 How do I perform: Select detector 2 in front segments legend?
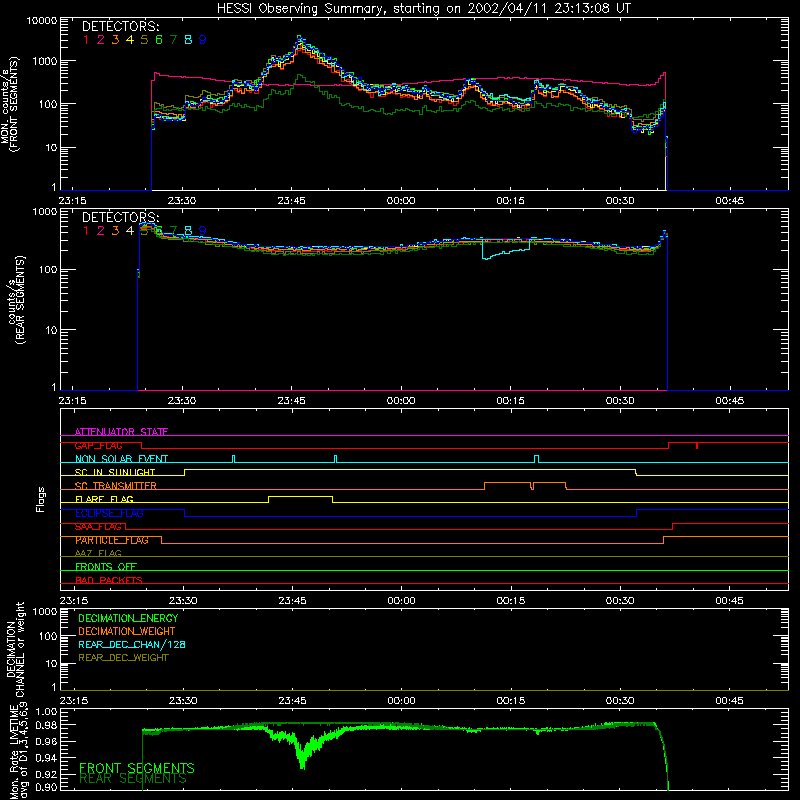[101, 40]
